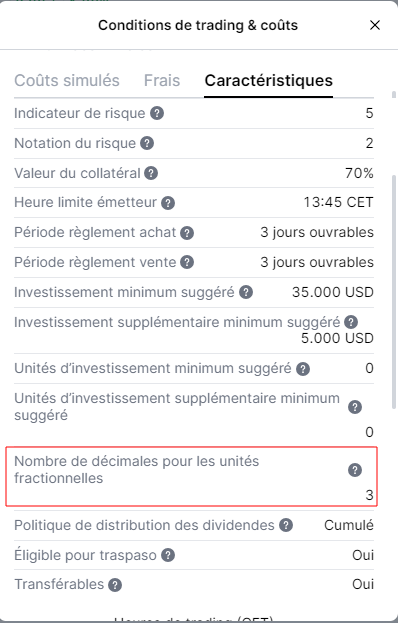Click help icon next to Indicateur de risque
The width and height of the screenshot is (398, 623).
point(157,114)
